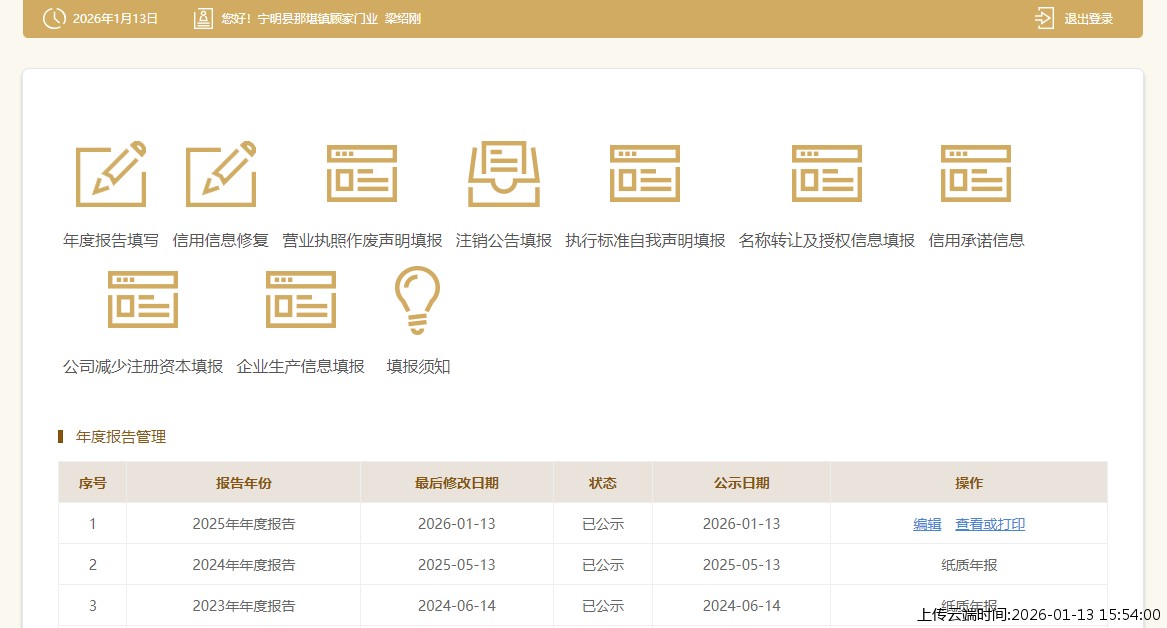Open 执行标准自我声明填报 icon

click(x=645, y=174)
